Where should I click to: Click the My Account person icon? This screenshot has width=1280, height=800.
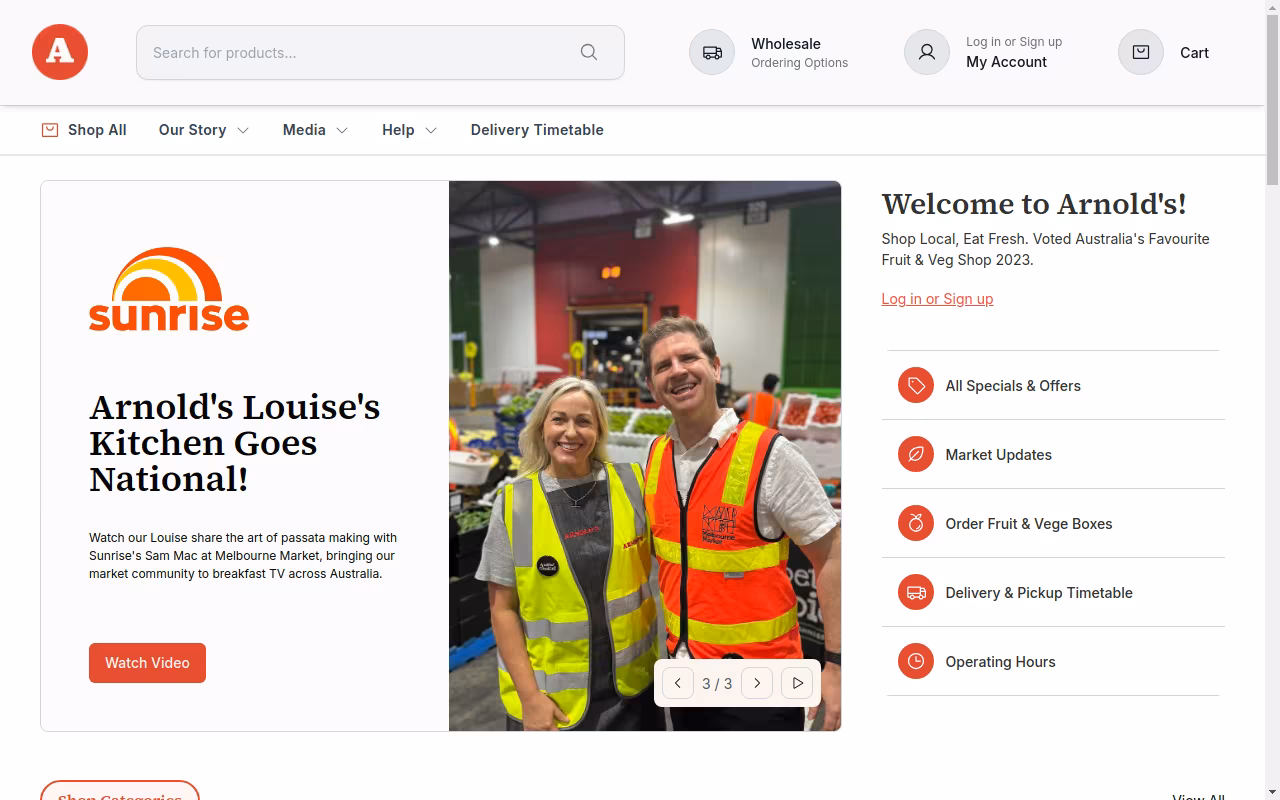tap(927, 52)
